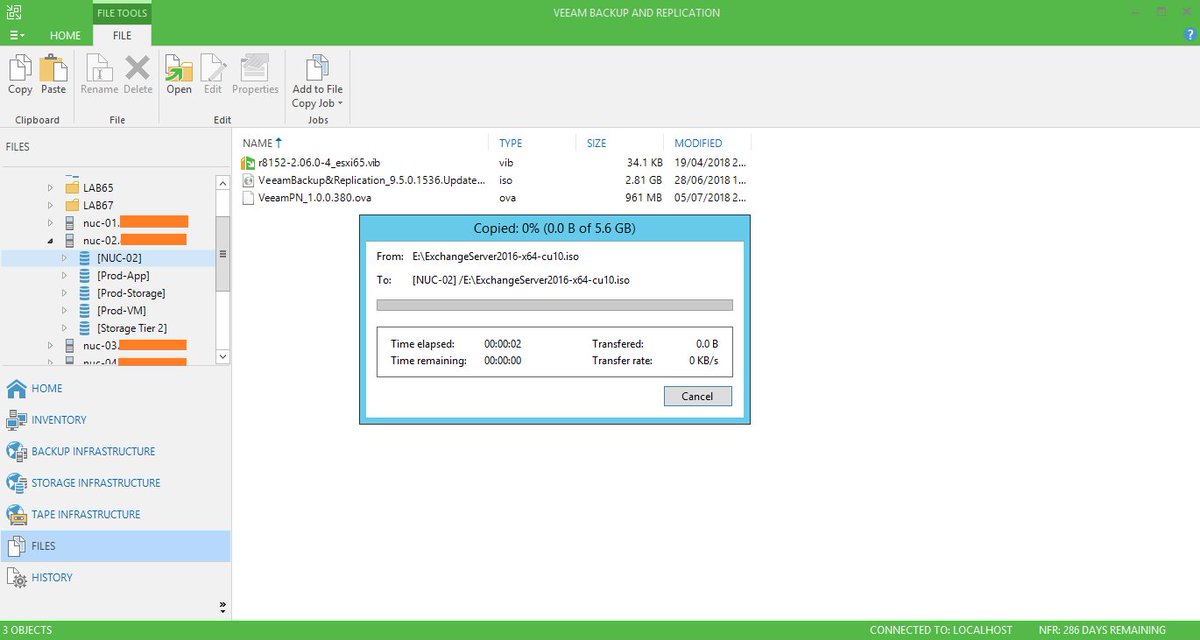Collapse the nuc-02 host node
This screenshot has width=1200, height=640.
(x=51, y=240)
